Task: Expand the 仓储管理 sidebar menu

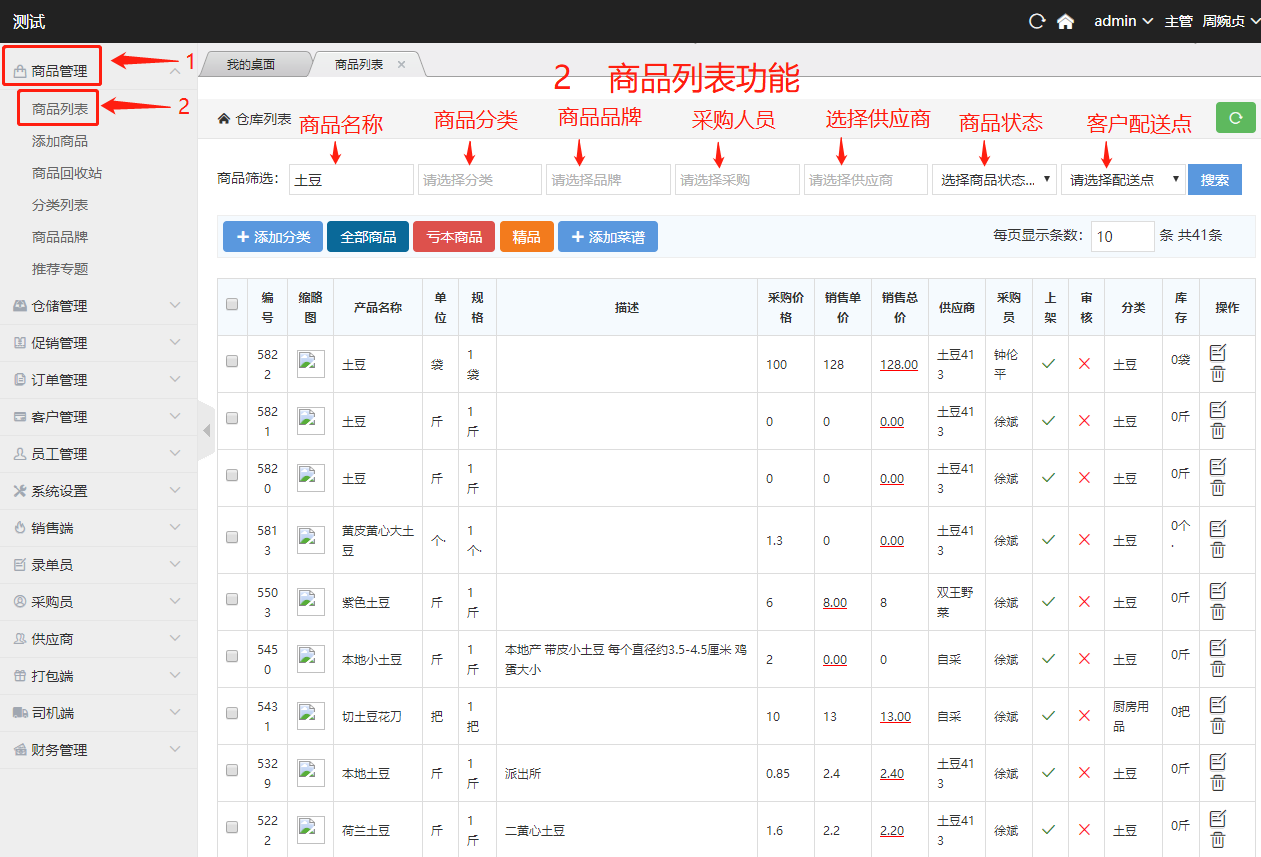Action: click(x=98, y=306)
